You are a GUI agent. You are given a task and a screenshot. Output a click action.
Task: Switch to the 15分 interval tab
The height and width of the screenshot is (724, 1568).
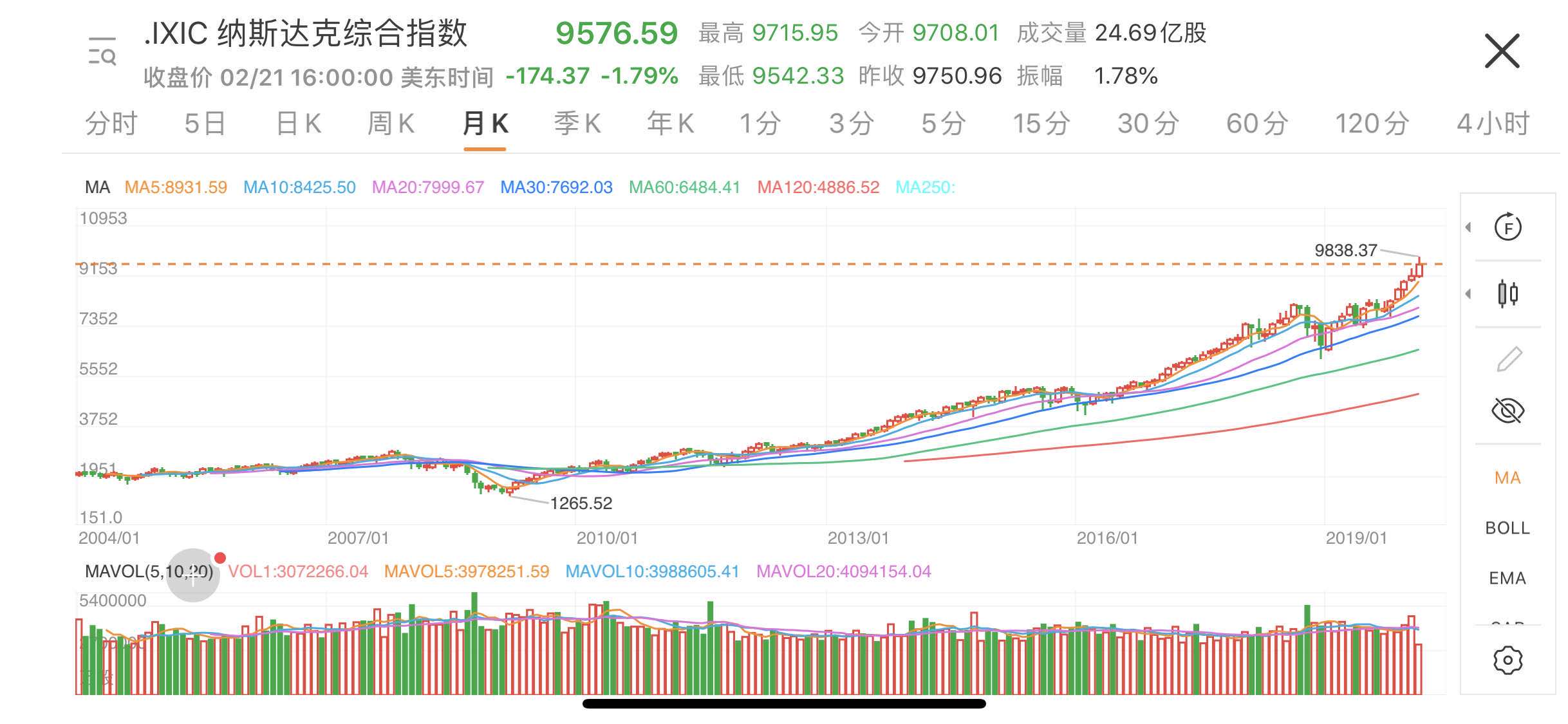1041,124
